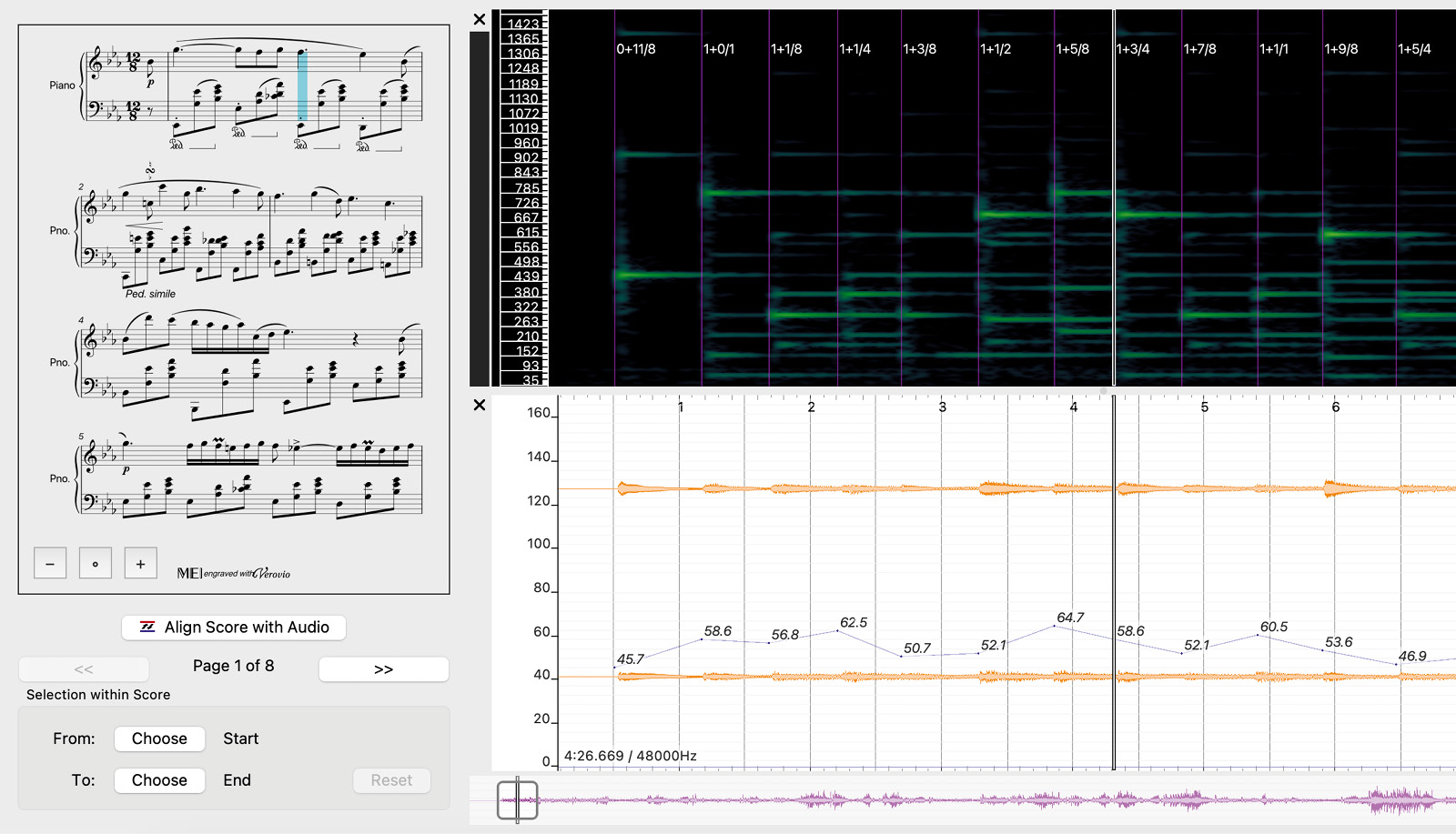Go to the previous score page
Screen dimensions: 1456x834
pos(84,669)
